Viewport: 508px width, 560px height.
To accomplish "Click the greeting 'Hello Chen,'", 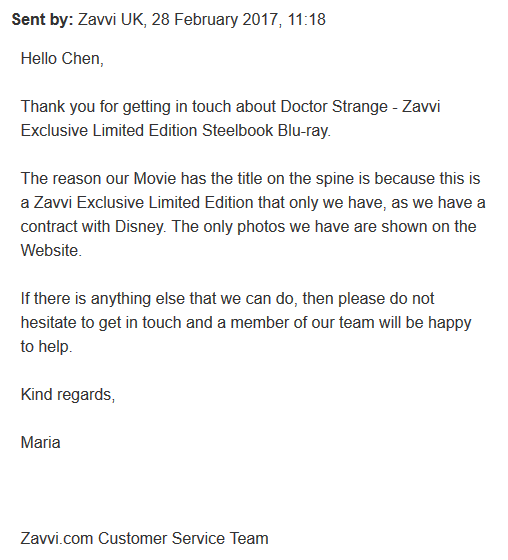I will [62, 59].
